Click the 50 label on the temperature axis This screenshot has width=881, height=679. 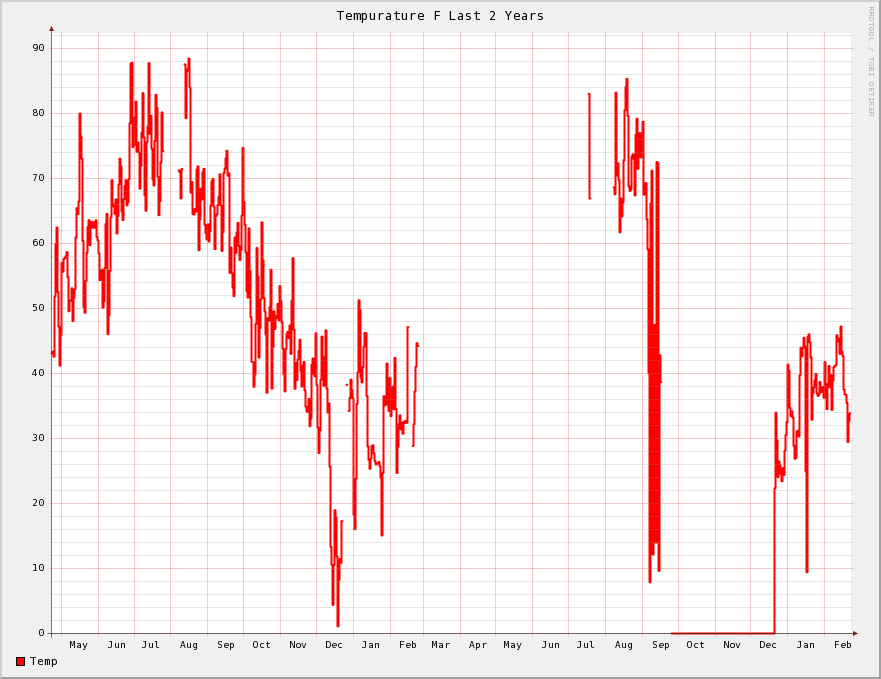tap(38, 308)
